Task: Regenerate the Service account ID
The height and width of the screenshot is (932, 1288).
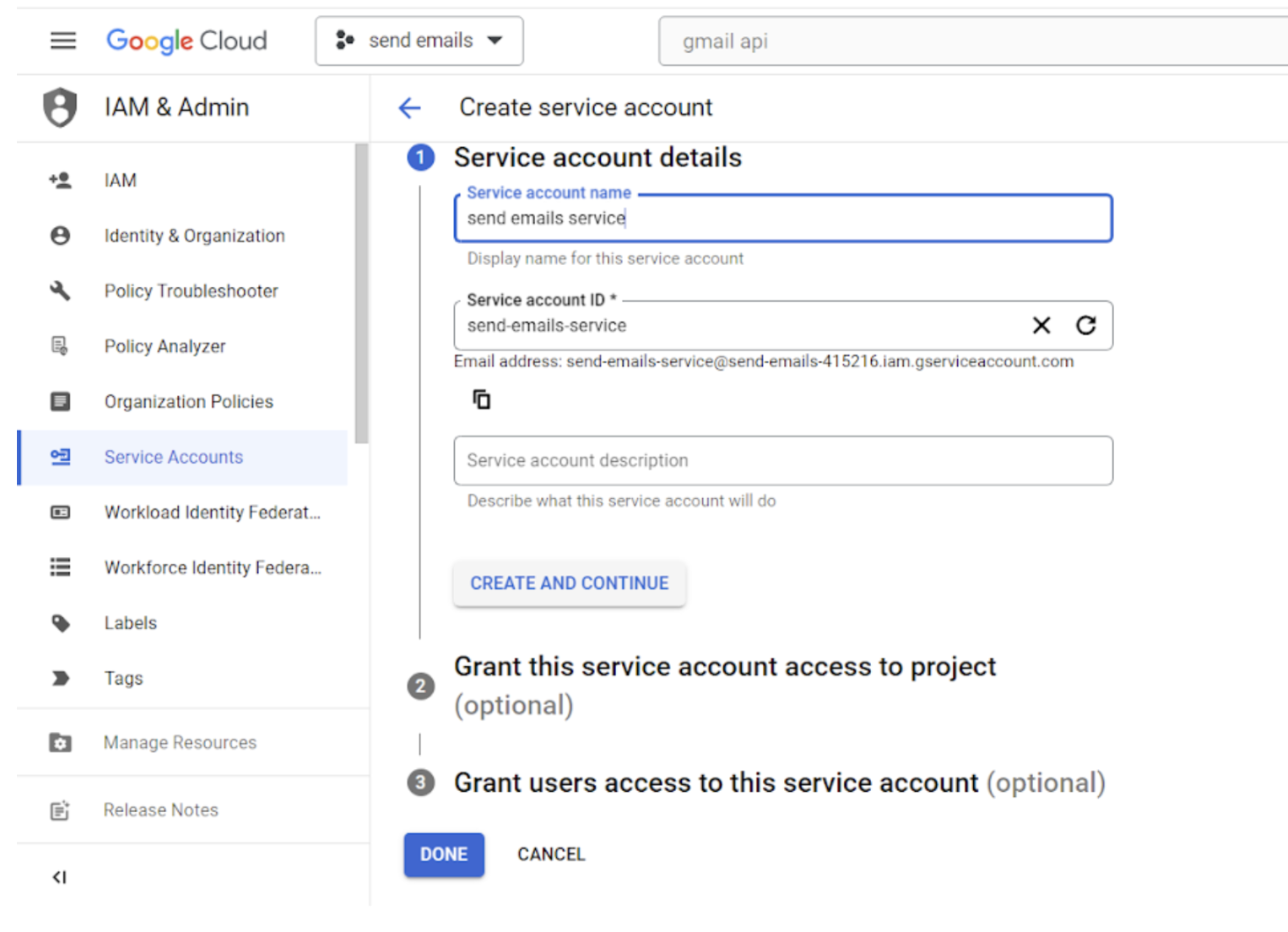Action: coord(1086,326)
